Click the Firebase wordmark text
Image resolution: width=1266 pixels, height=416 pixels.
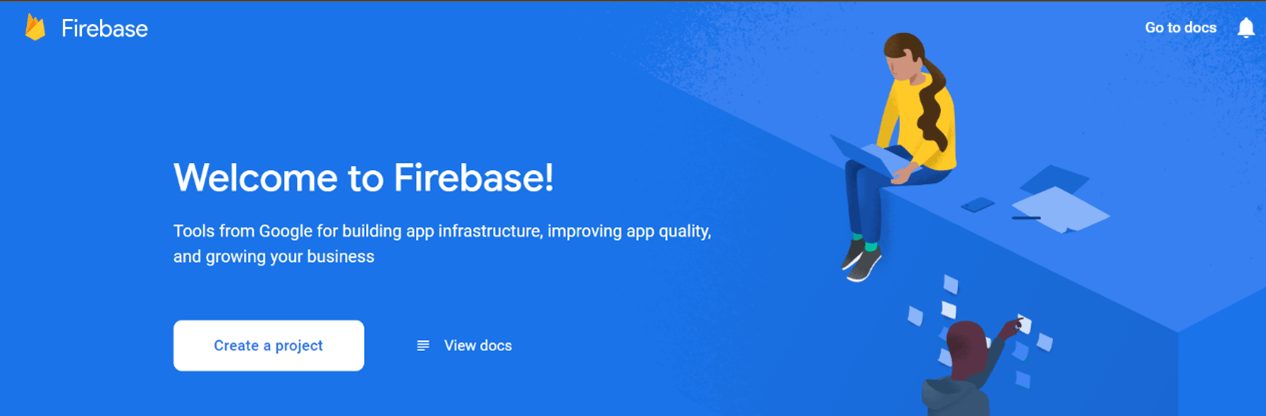(x=104, y=28)
